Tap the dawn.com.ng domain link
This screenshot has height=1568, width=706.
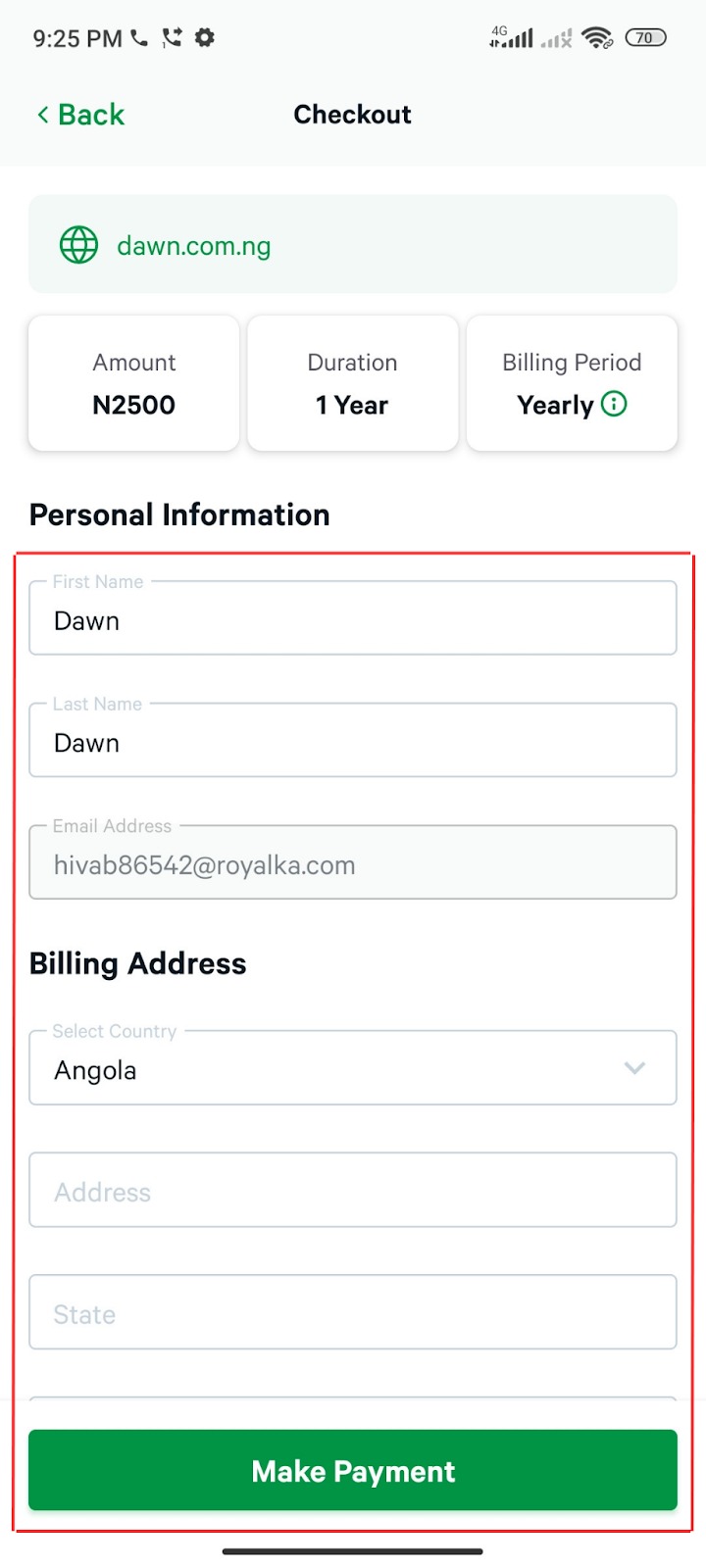coord(194,246)
